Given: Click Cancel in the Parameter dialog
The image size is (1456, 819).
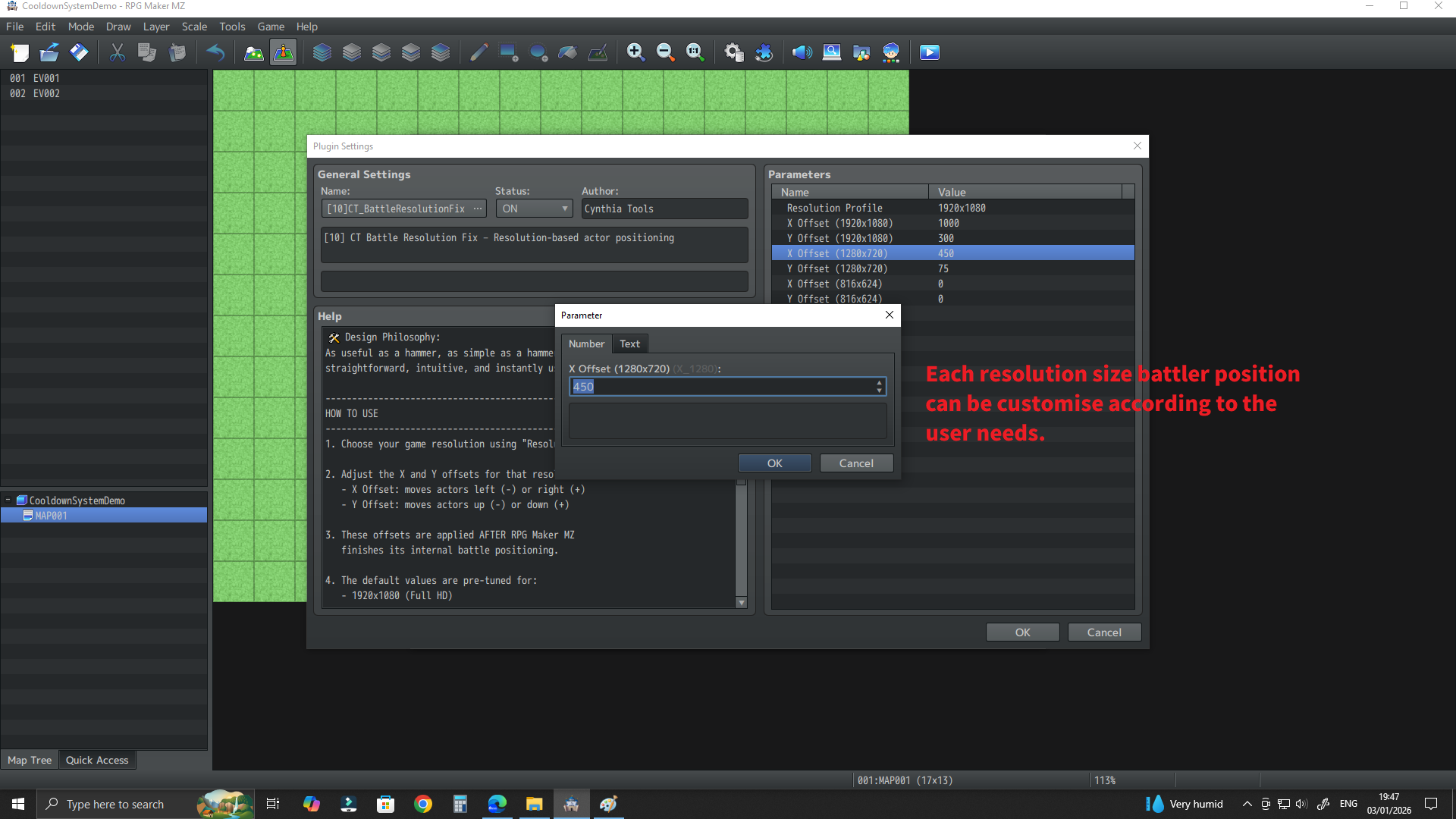Looking at the screenshot, I should coord(856,463).
